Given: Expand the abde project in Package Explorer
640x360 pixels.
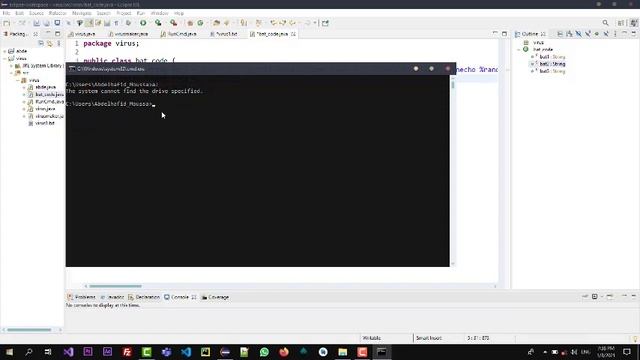Looking at the screenshot, I should click(x=5, y=51).
